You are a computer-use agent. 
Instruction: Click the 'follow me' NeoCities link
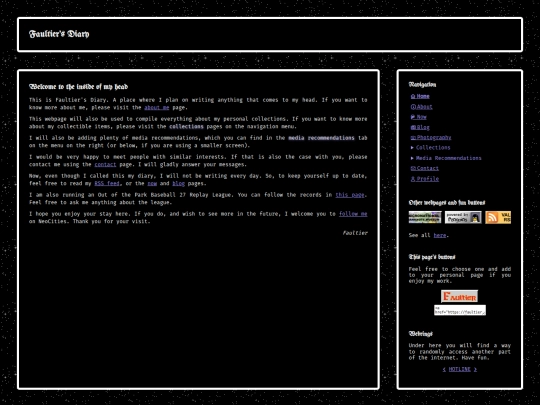tap(353, 214)
